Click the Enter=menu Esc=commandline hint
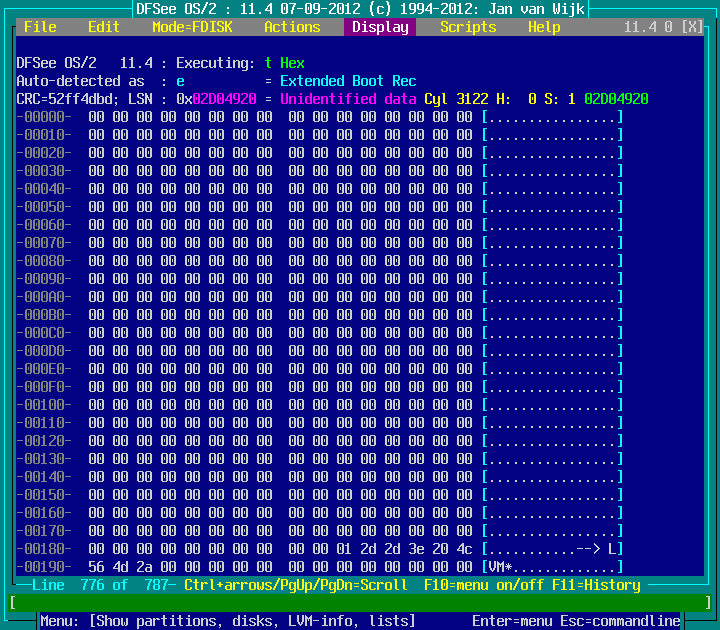Screen dimensions: 720x630 click(x=576, y=621)
